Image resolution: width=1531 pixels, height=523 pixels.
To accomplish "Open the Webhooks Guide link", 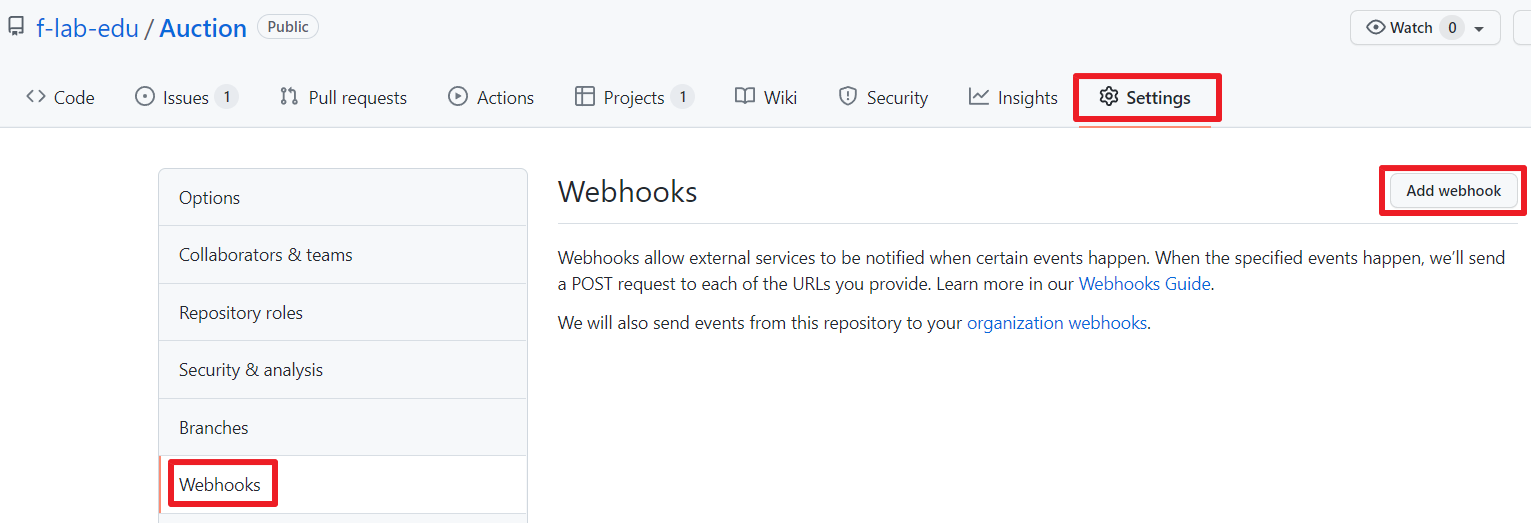I will tap(1145, 284).
